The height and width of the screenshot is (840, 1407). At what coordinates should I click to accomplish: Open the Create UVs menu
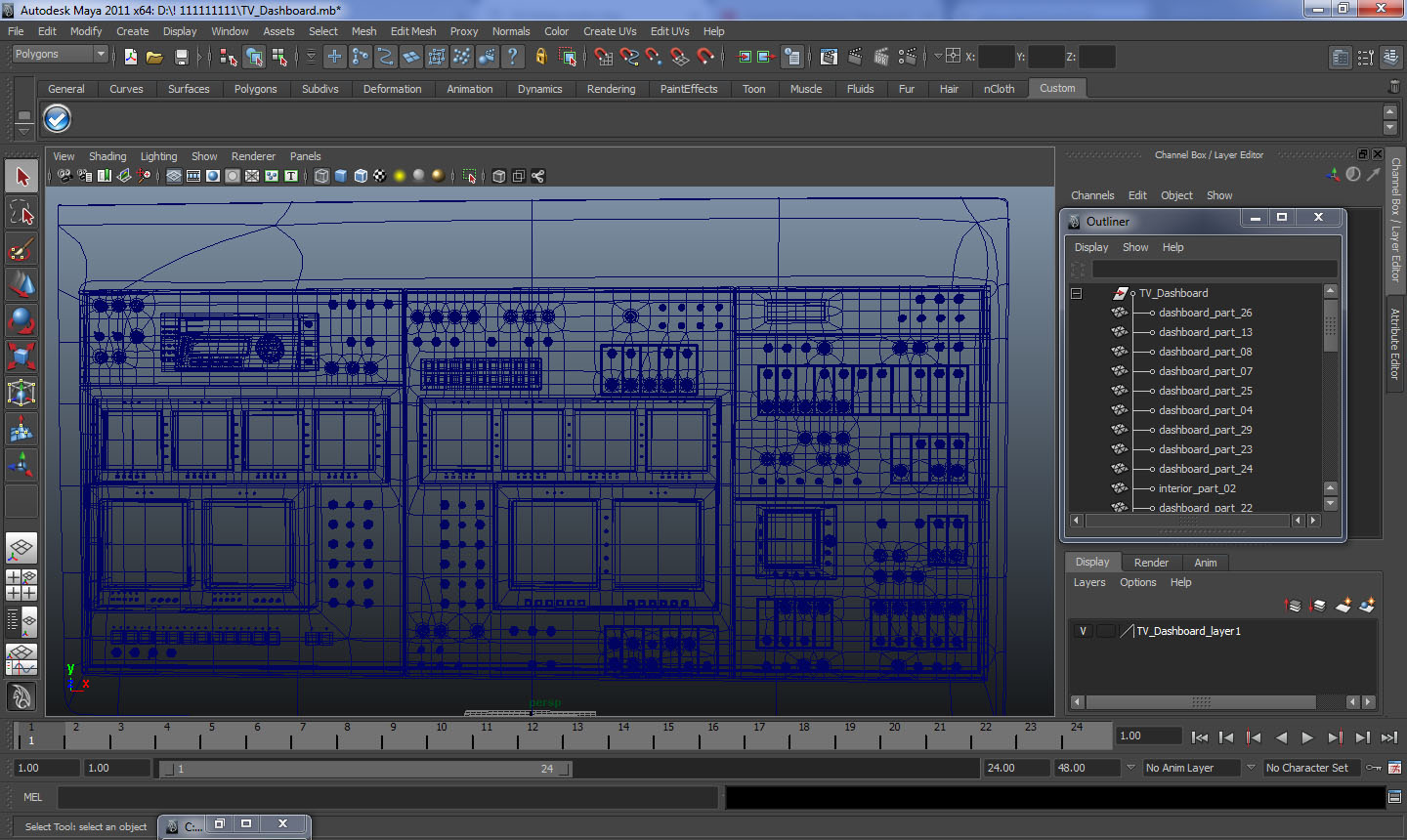610,31
